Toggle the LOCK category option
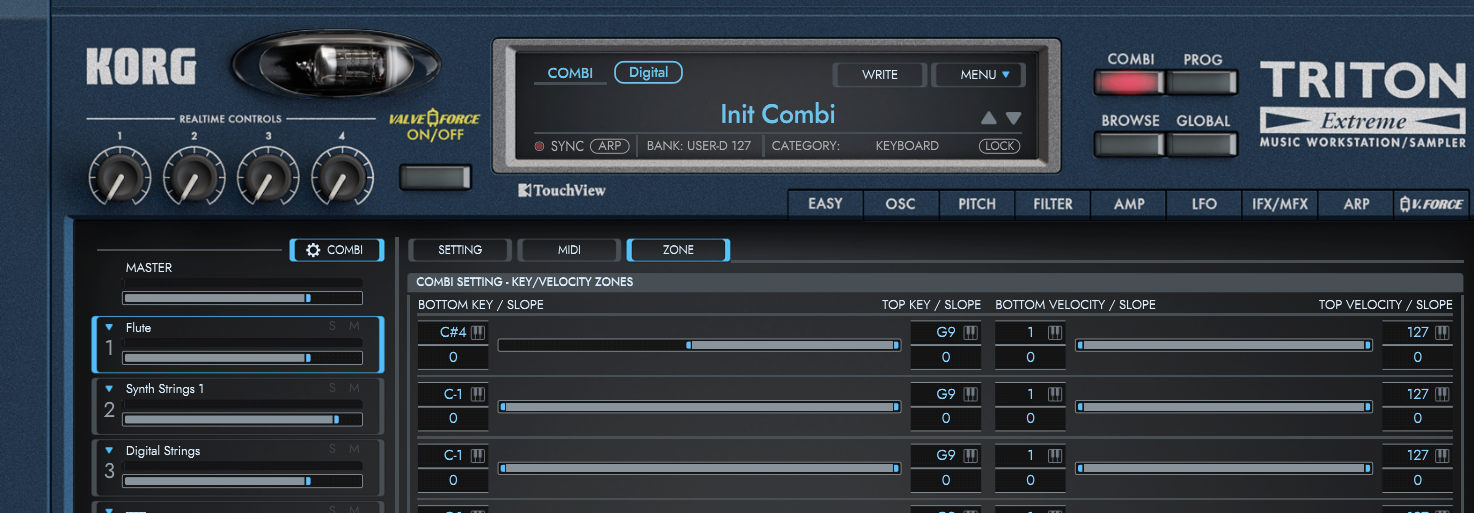This screenshot has width=1474, height=513. tap(999, 146)
